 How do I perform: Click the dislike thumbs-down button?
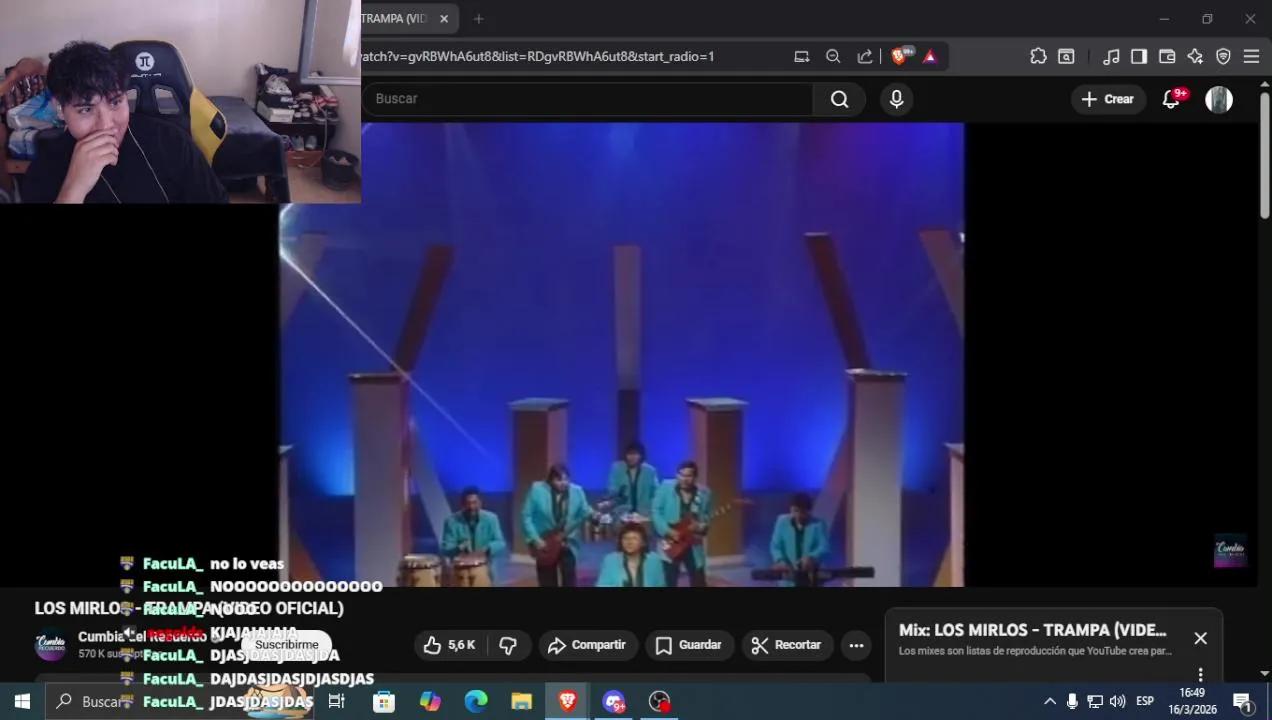point(508,645)
